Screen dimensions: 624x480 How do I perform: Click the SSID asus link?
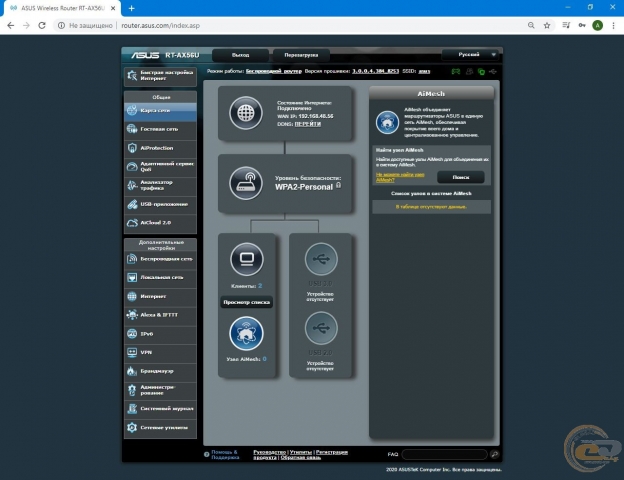pyautogui.click(x=424, y=71)
